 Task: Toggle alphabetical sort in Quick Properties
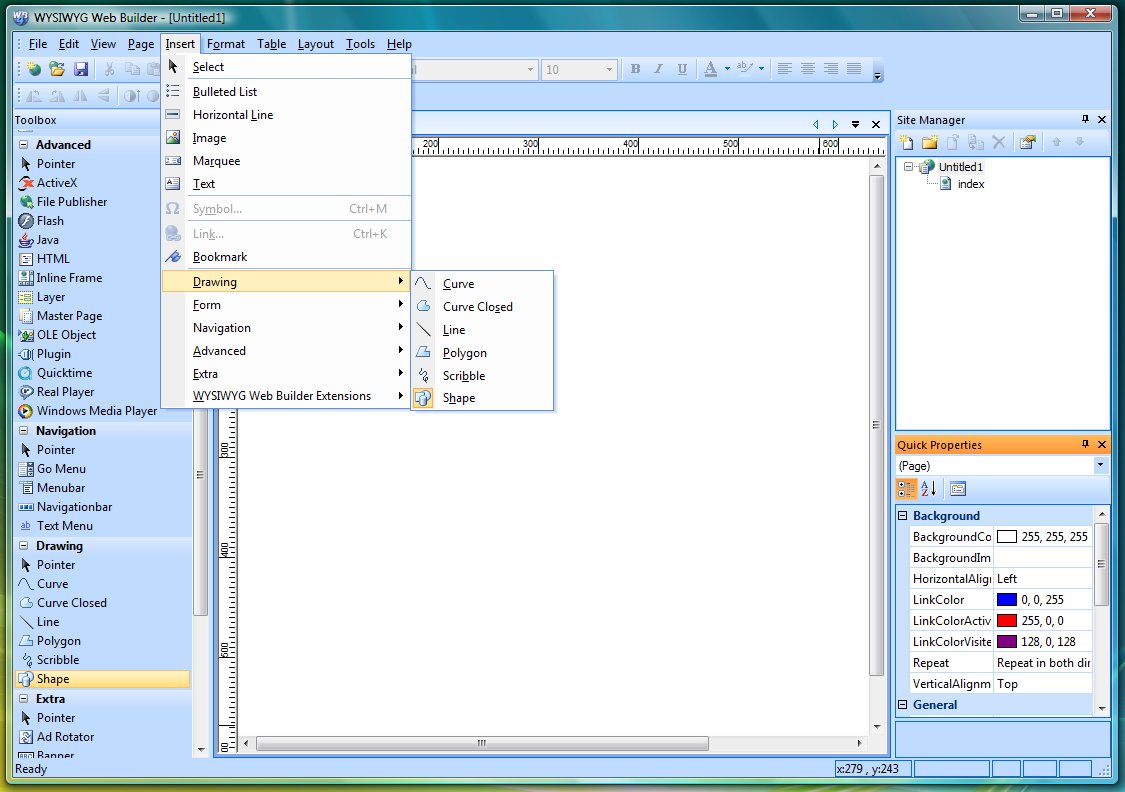[x=929, y=489]
